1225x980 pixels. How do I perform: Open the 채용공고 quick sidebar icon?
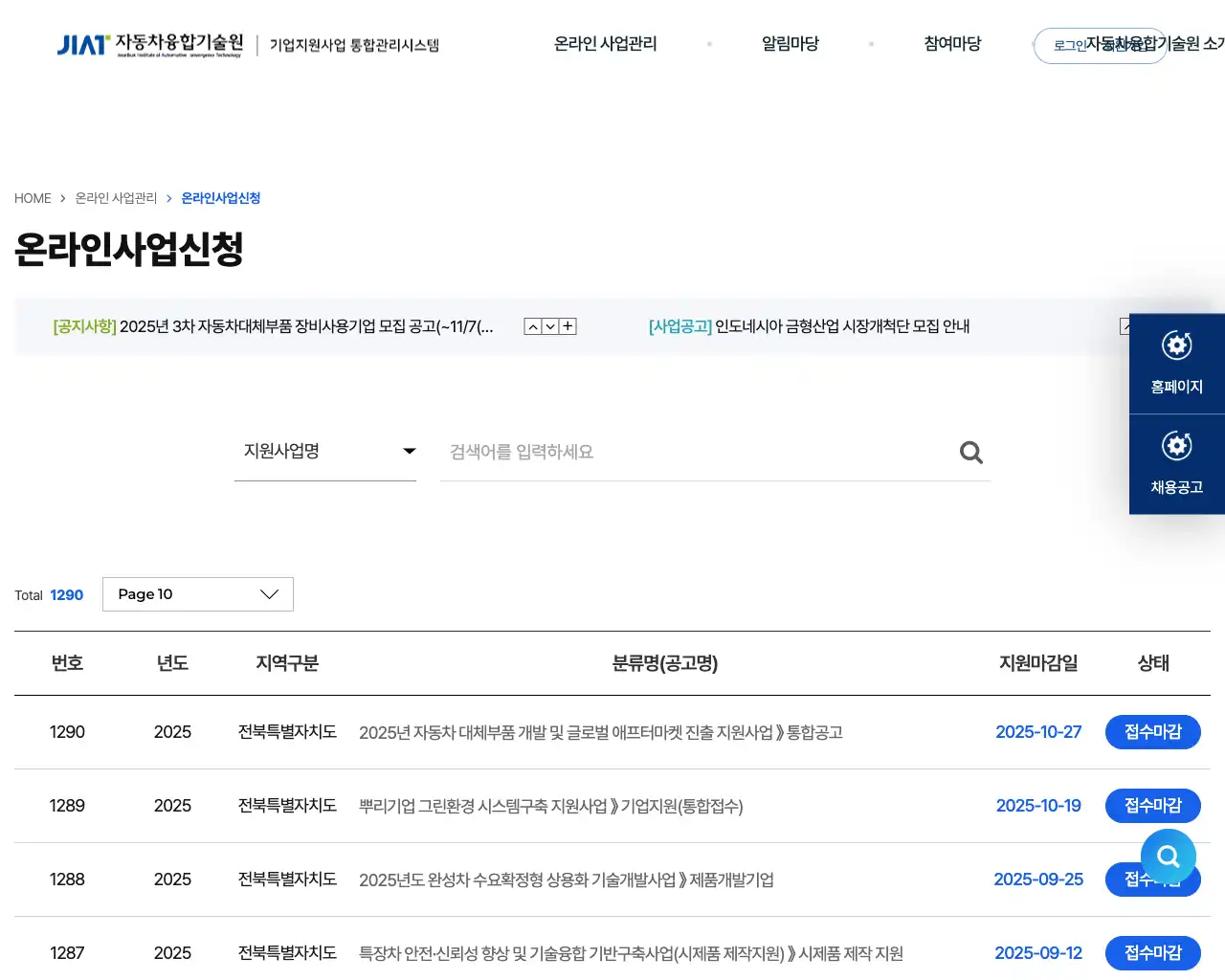point(1176,462)
